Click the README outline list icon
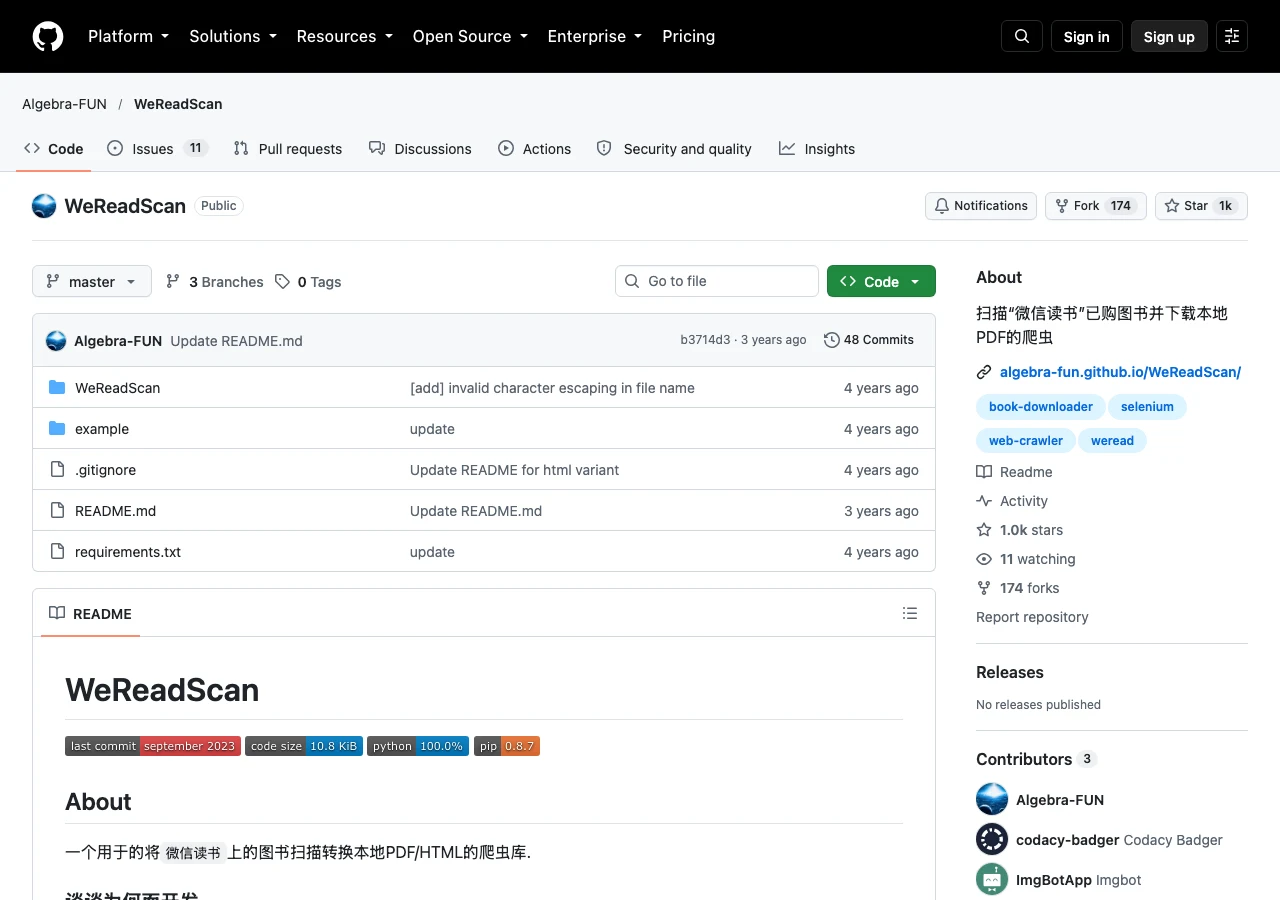The image size is (1280, 900). coord(910,613)
